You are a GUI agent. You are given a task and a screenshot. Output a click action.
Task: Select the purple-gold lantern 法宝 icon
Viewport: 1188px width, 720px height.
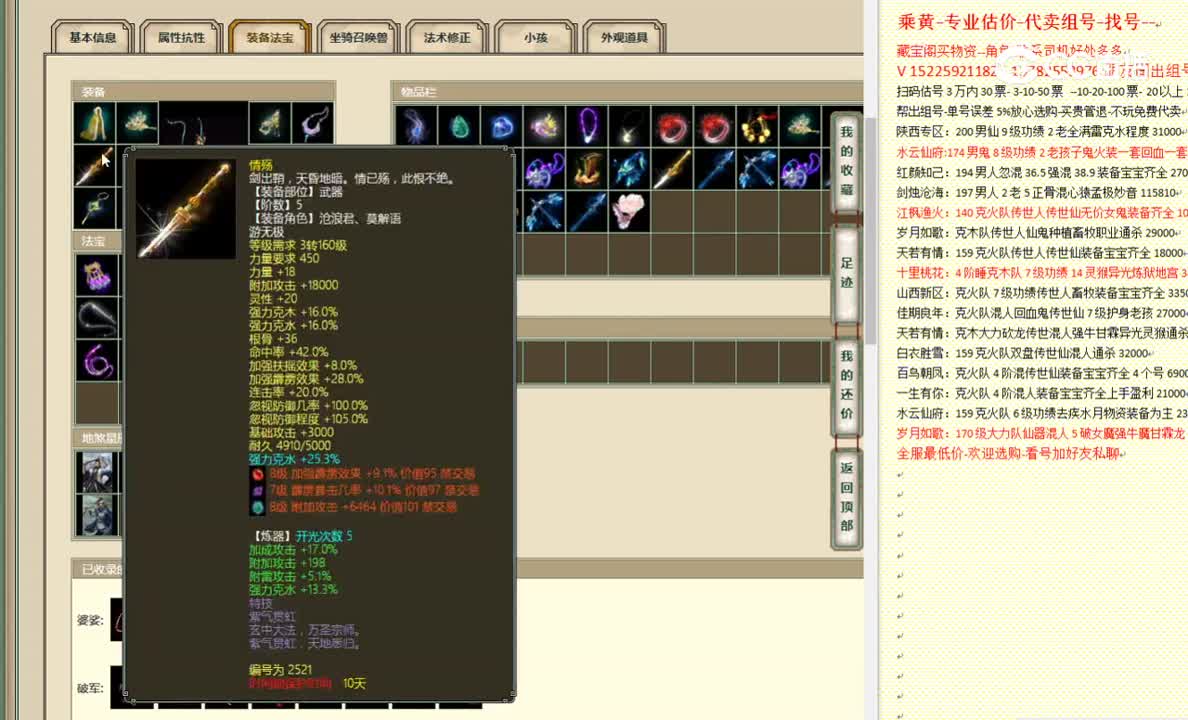click(97, 274)
